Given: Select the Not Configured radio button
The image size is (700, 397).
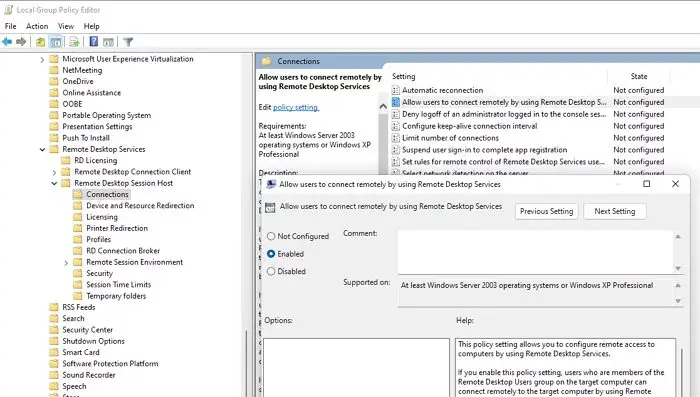Looking at the screenshot, I should coord(271,236).
